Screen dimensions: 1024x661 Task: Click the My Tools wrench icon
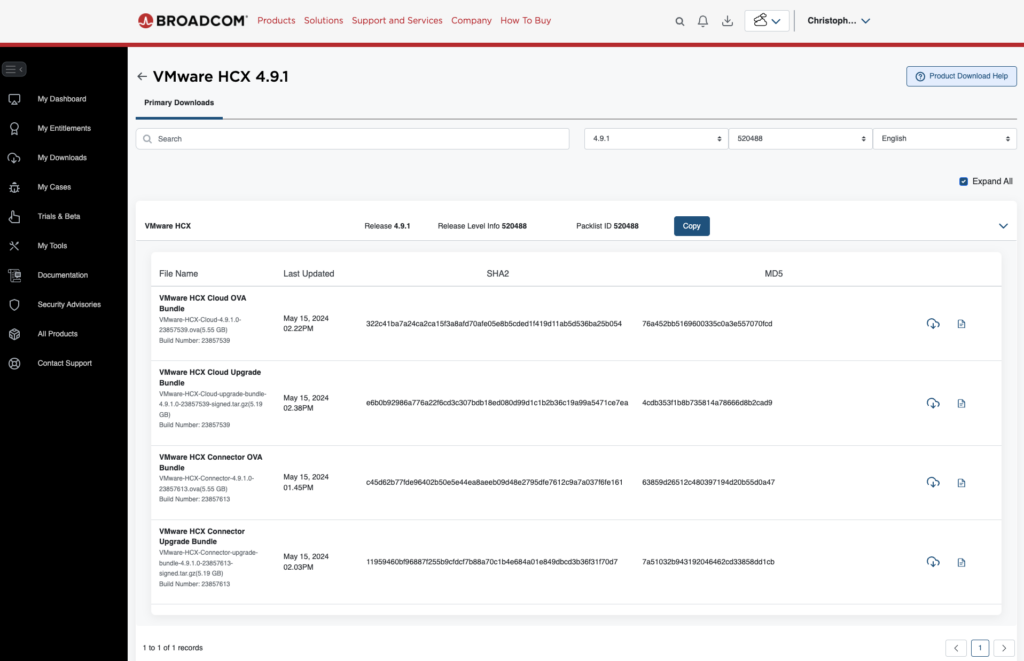coord(14,246)
